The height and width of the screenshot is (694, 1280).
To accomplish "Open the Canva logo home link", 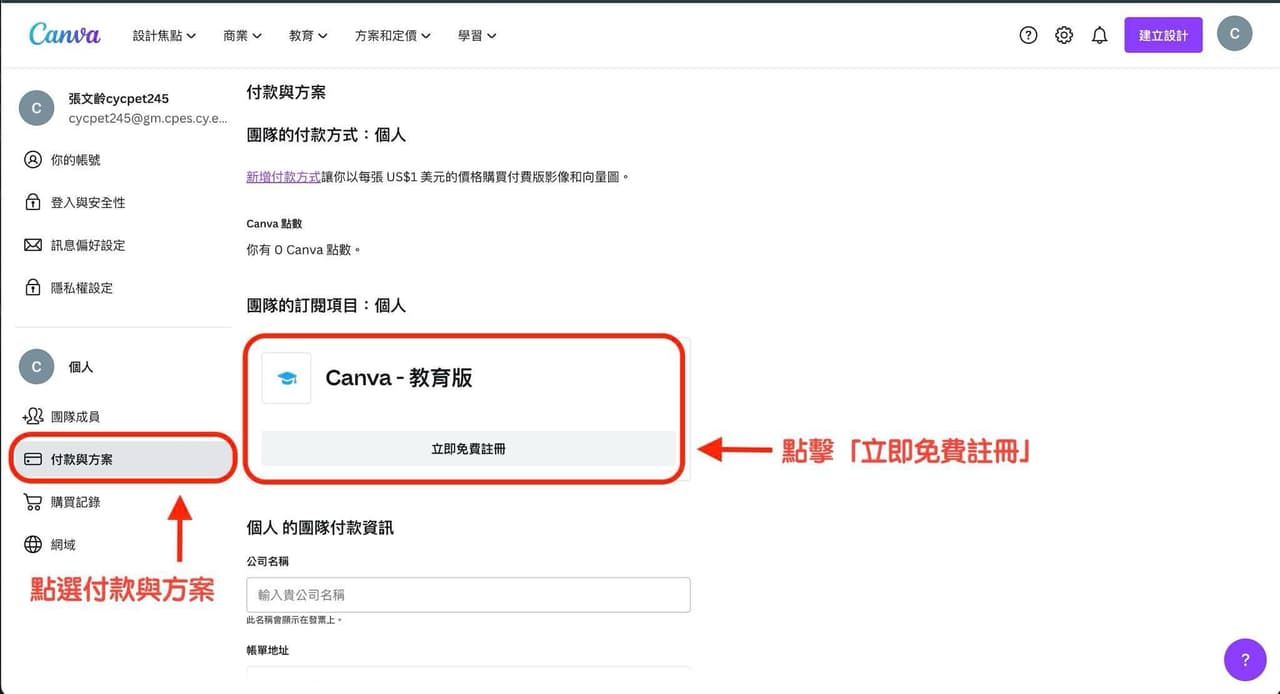I will coord(65,34).
